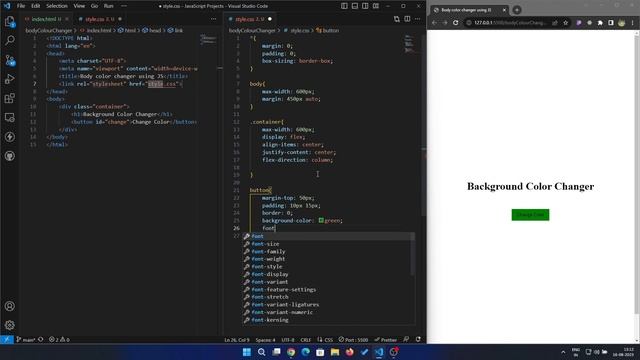This screenshot has width=640, height=360.
Task: Open the customize layout button
Action: [376, 6]
